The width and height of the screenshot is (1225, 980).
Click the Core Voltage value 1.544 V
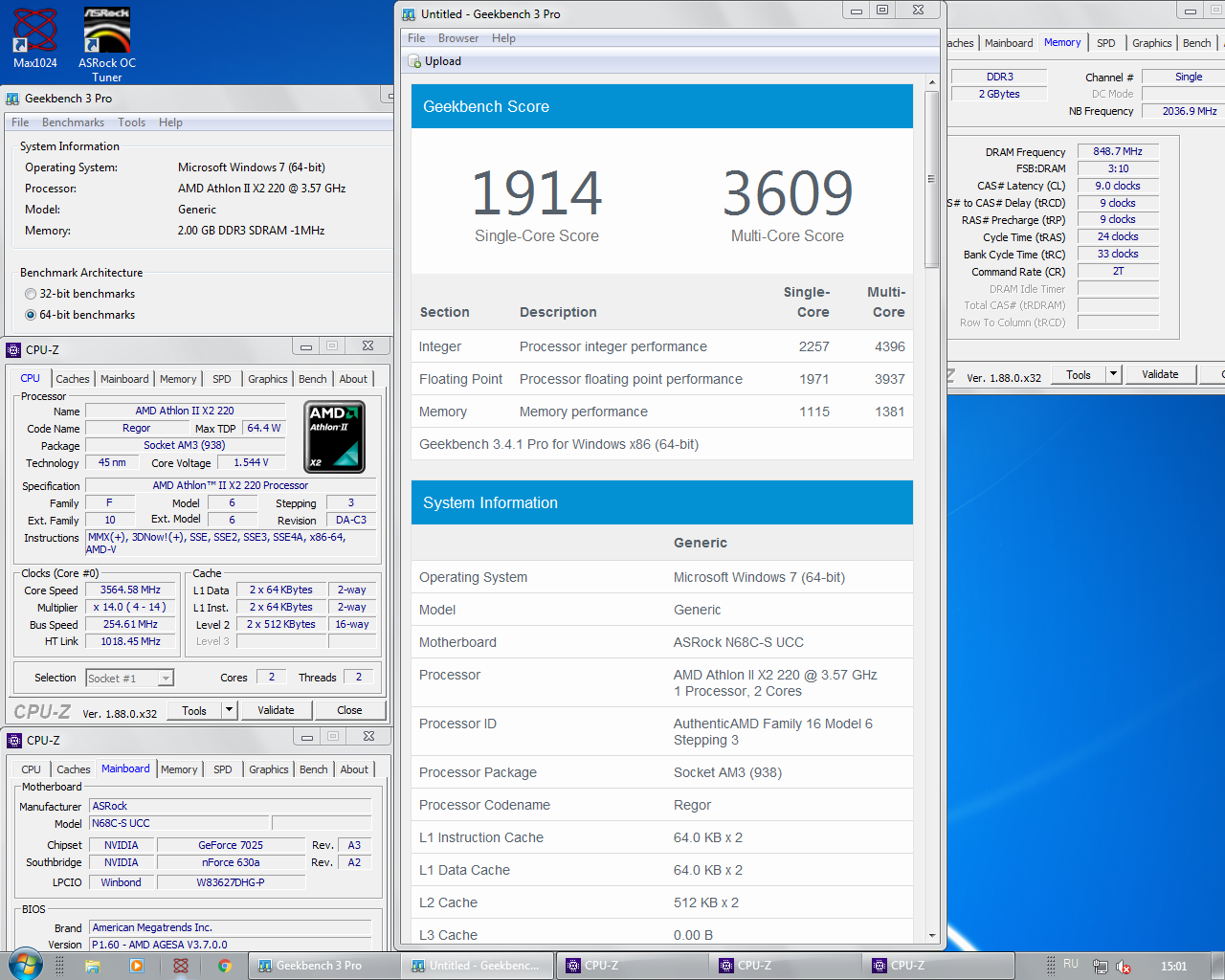(252, 462)
